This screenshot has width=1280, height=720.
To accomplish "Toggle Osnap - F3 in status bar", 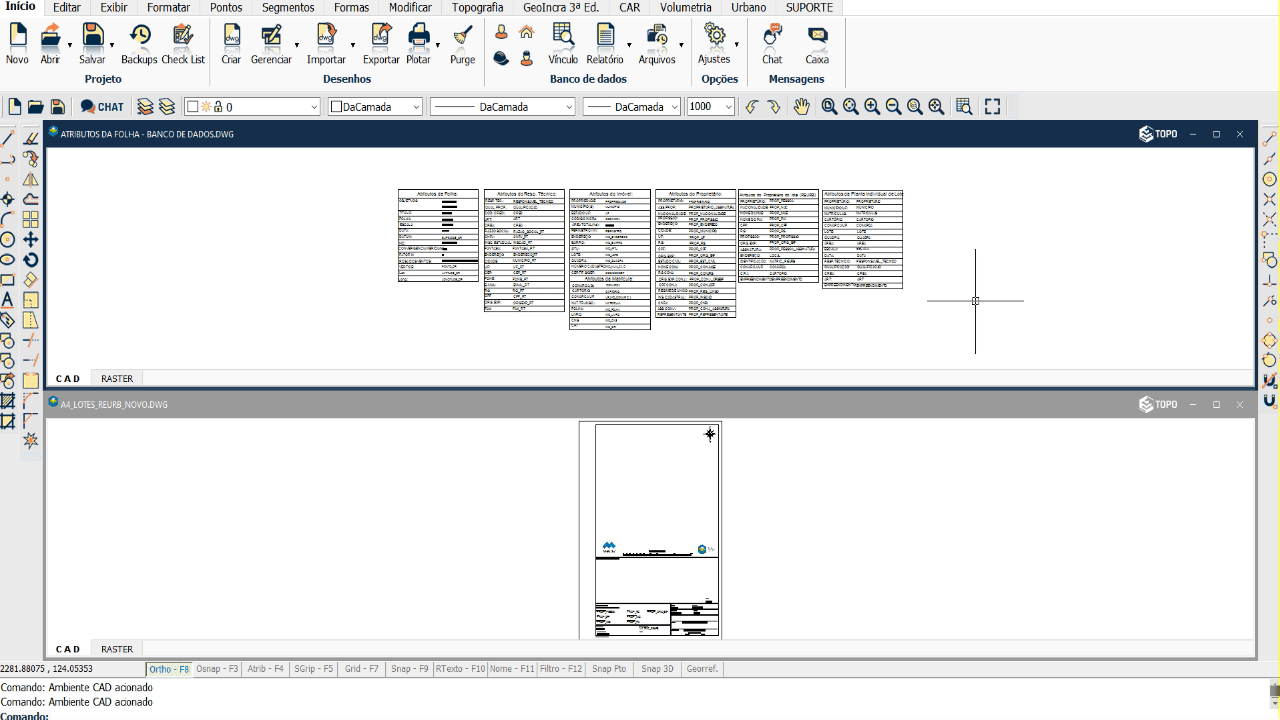I will [217, 669].
